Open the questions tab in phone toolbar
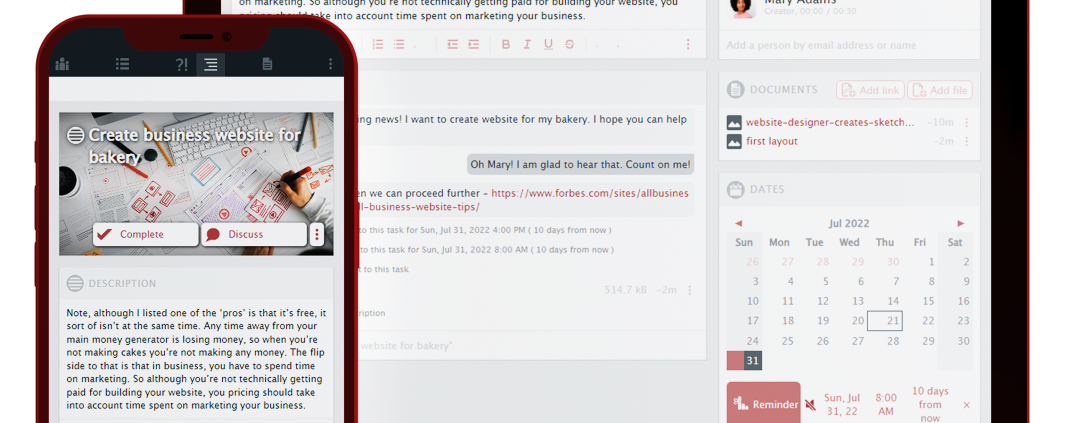This screenshot has width=1080, height=423. pyautogui.click(x=181, y=65)
